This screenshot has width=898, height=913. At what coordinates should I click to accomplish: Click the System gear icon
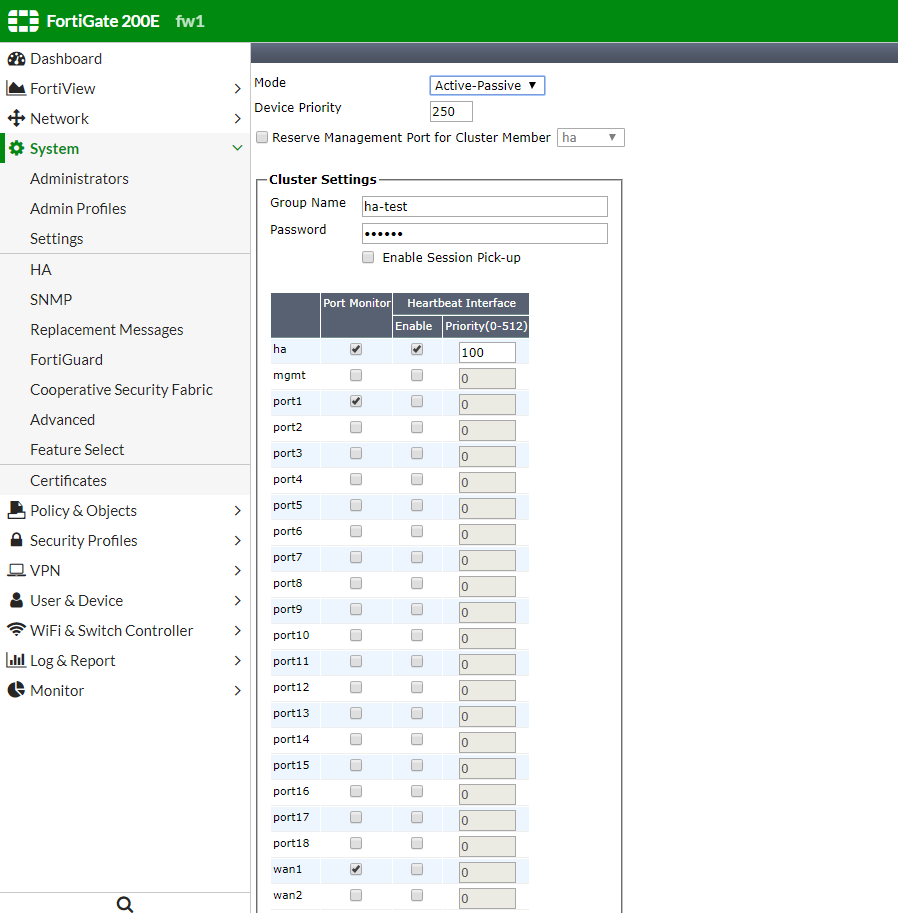tap(16, 148)
